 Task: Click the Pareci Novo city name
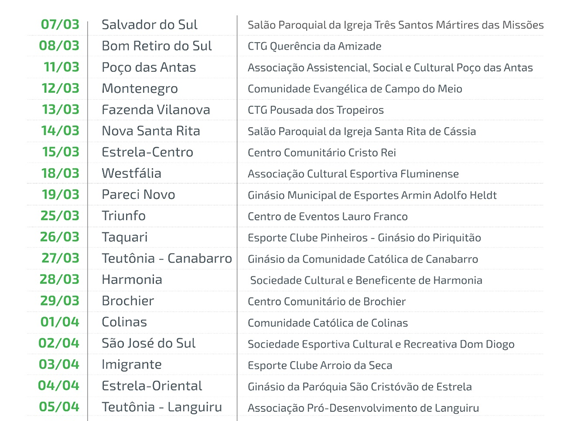tap(138, 195)
